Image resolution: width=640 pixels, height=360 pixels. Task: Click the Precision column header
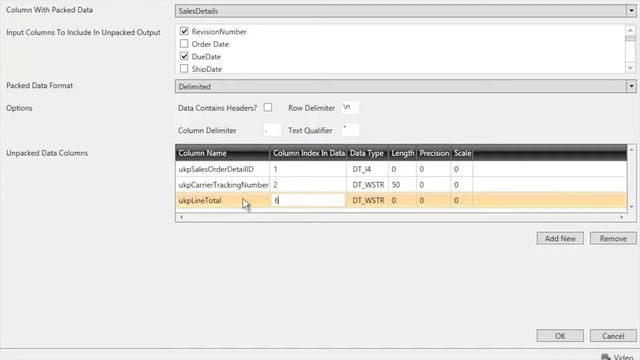click(x=434, y=153)
